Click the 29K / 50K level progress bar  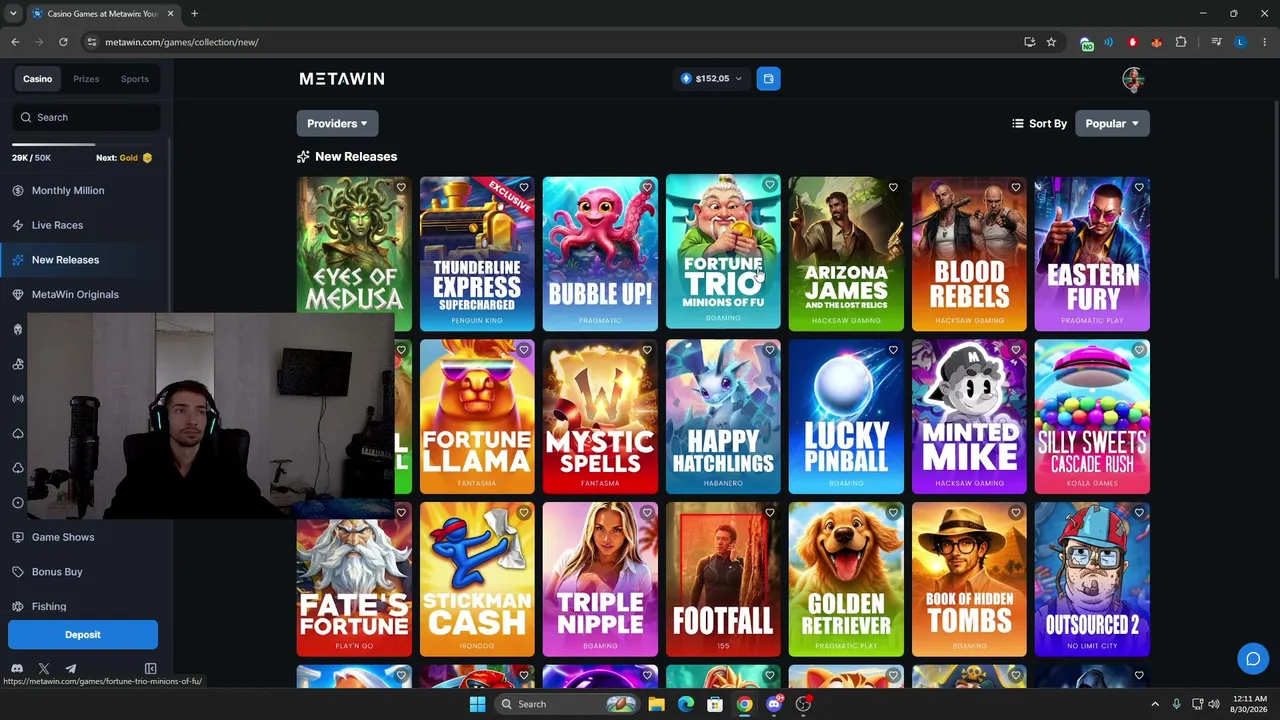(82, 144)
